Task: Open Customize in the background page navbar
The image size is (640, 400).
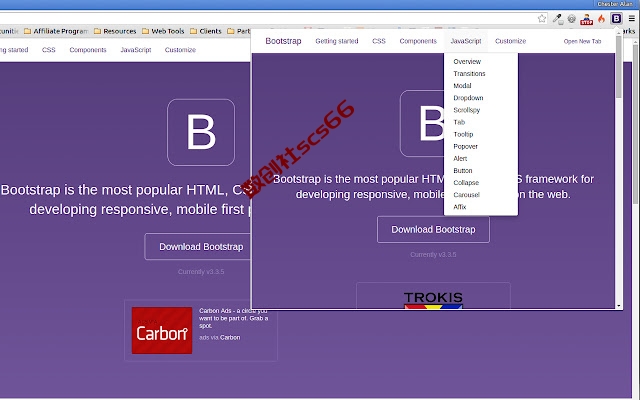Action: [x=180, y=50]
